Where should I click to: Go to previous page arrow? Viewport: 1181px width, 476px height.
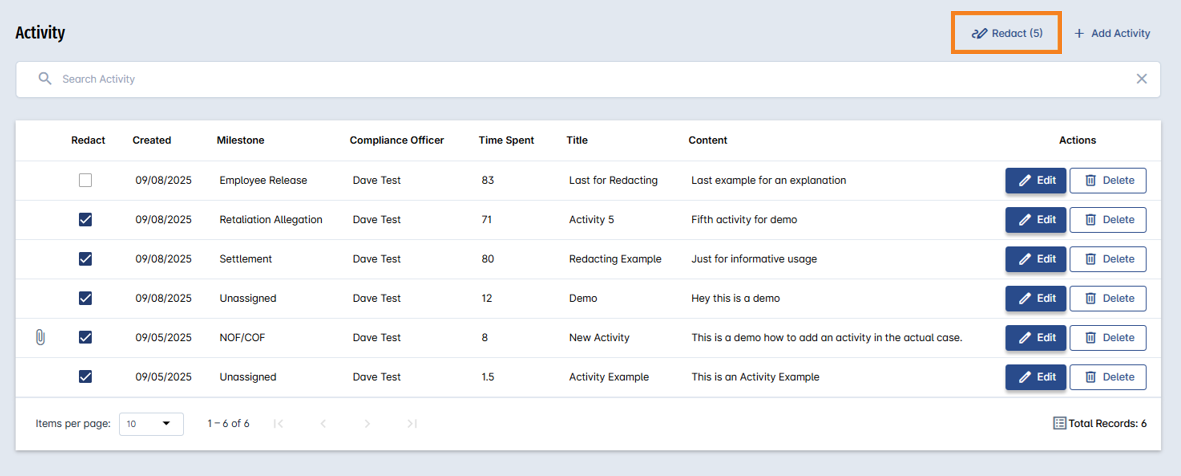[323, 423]
